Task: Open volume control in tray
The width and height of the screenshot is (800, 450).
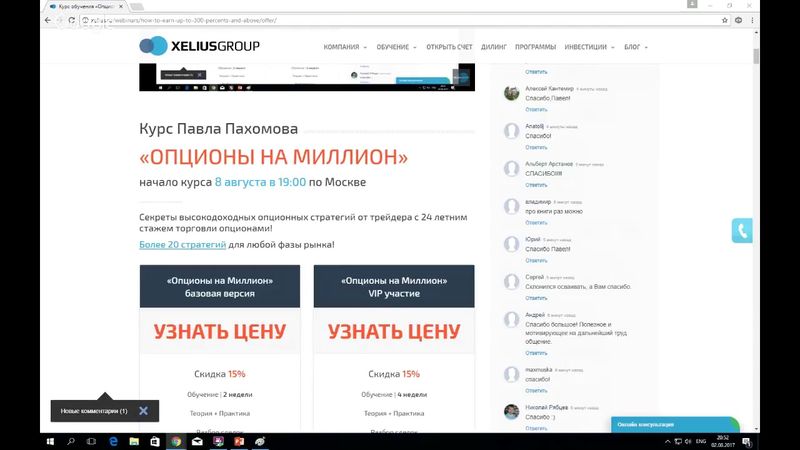Action: point(688,441)
